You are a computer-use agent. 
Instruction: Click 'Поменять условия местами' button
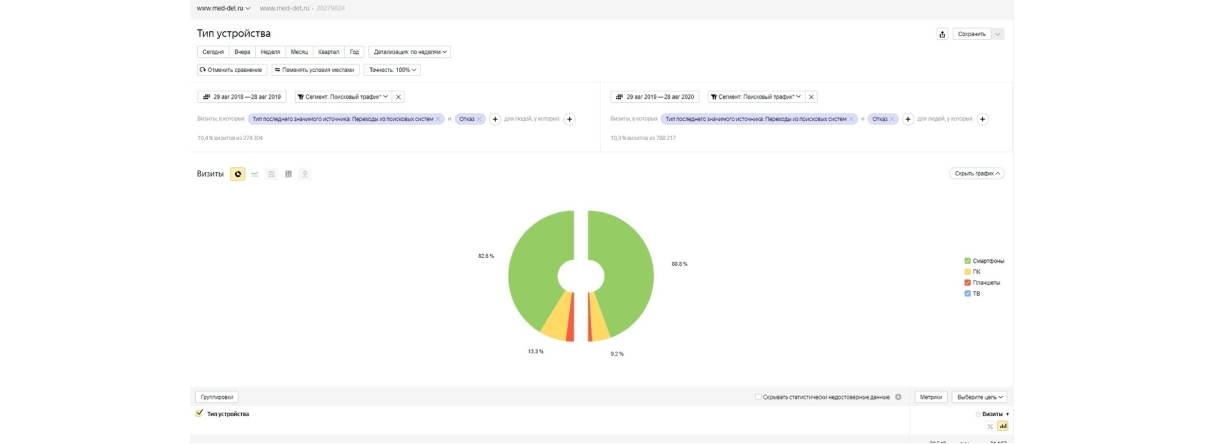click(x=315, y=70)
